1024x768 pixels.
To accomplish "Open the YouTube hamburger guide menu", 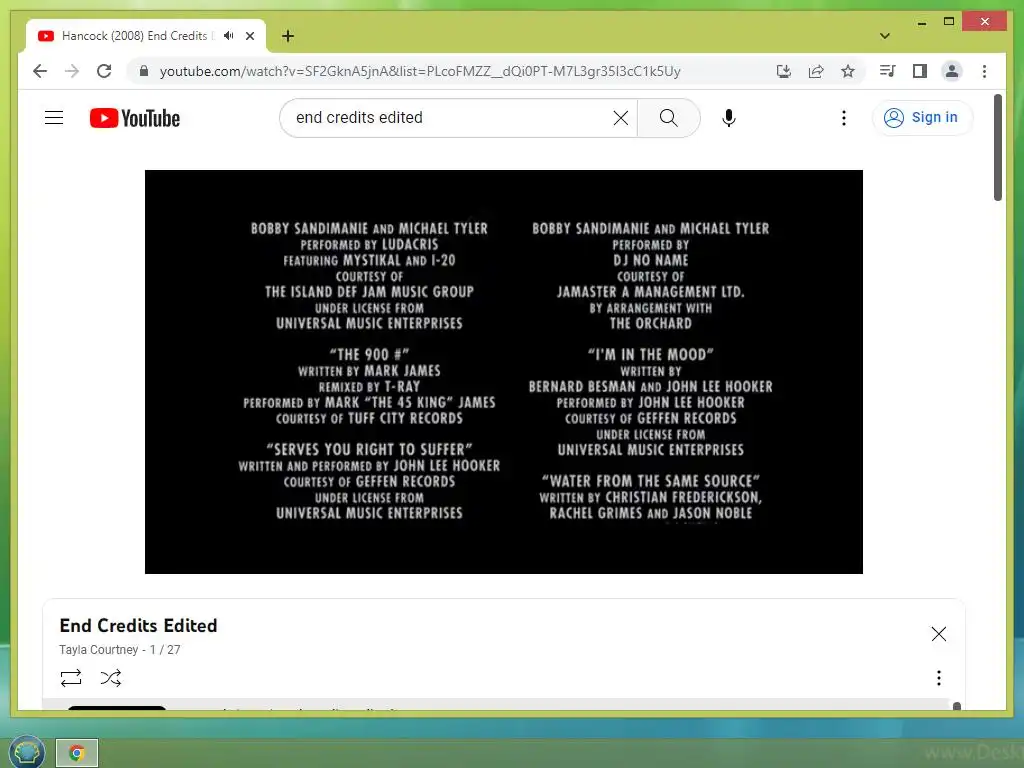I will [x=54, y=118].
